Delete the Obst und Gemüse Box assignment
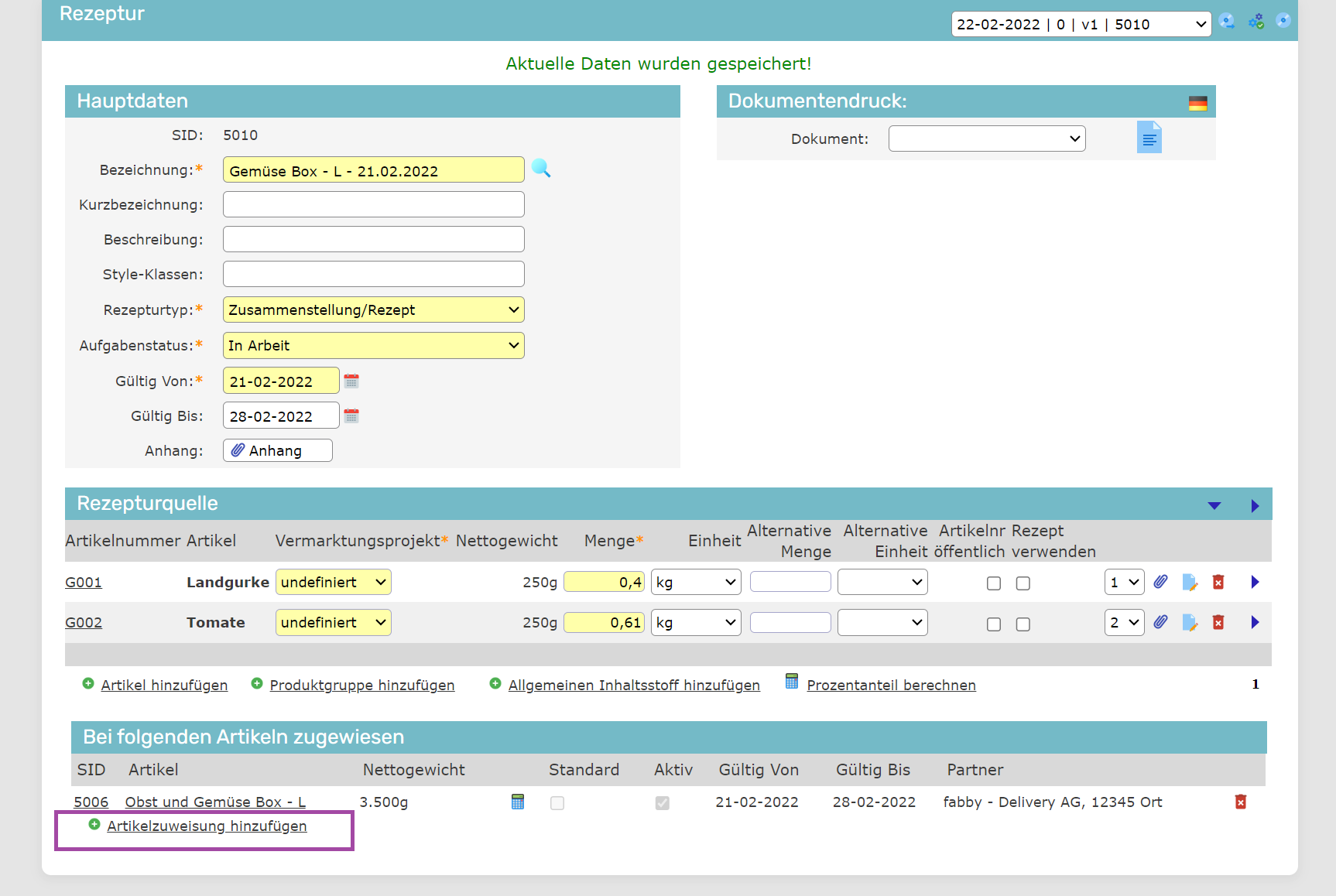Screen dimensions: 1336x896 coord(1240,802)
